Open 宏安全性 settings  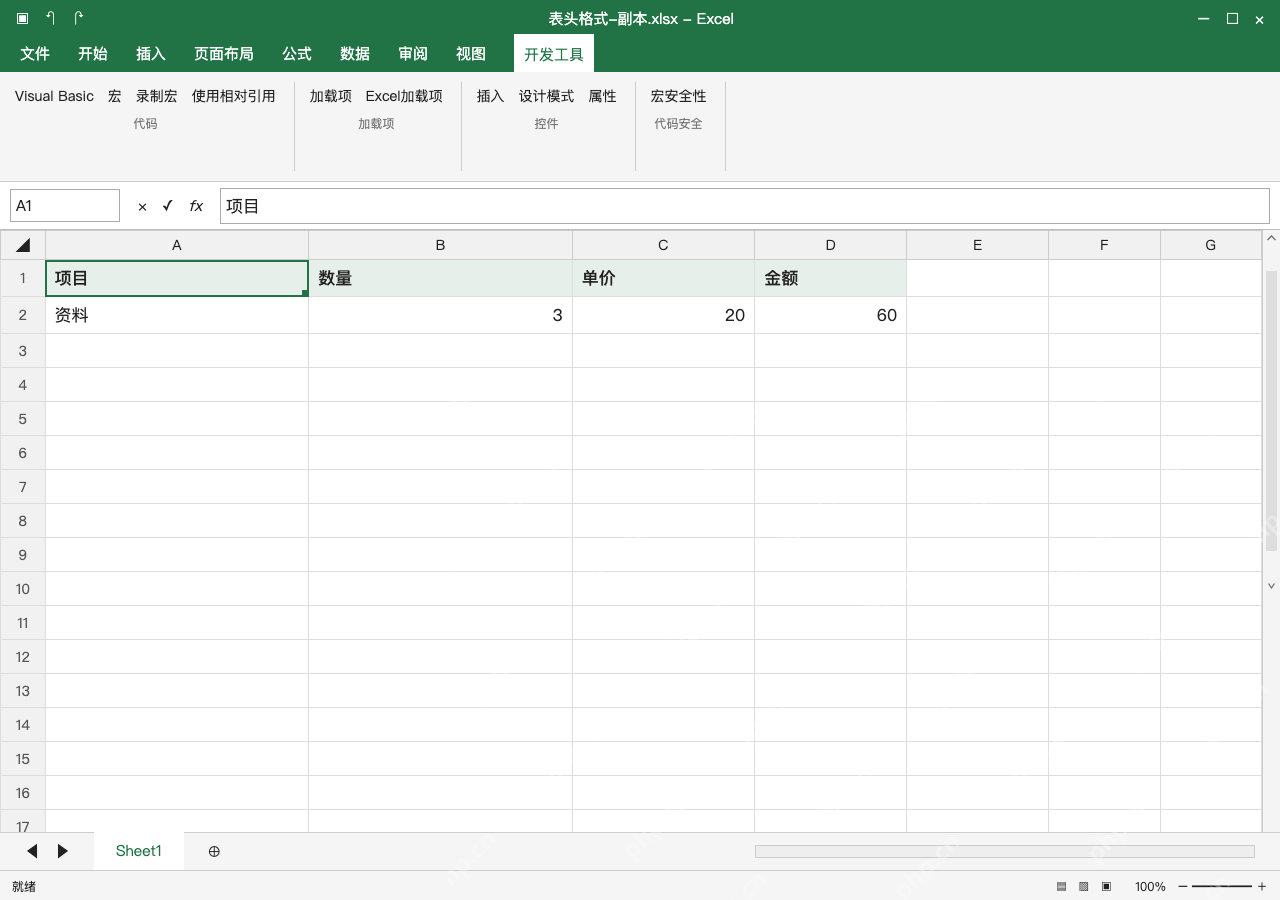point(678,96)
